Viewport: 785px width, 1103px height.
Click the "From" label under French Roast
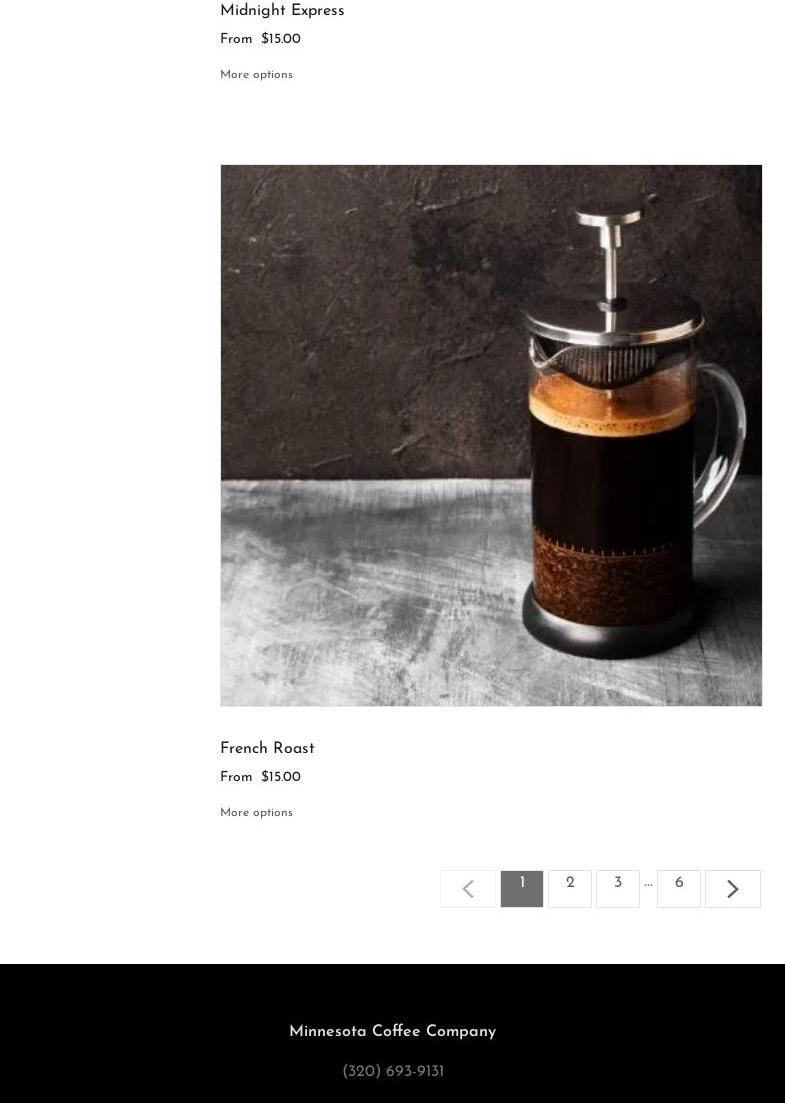click(x=236, y=777)
